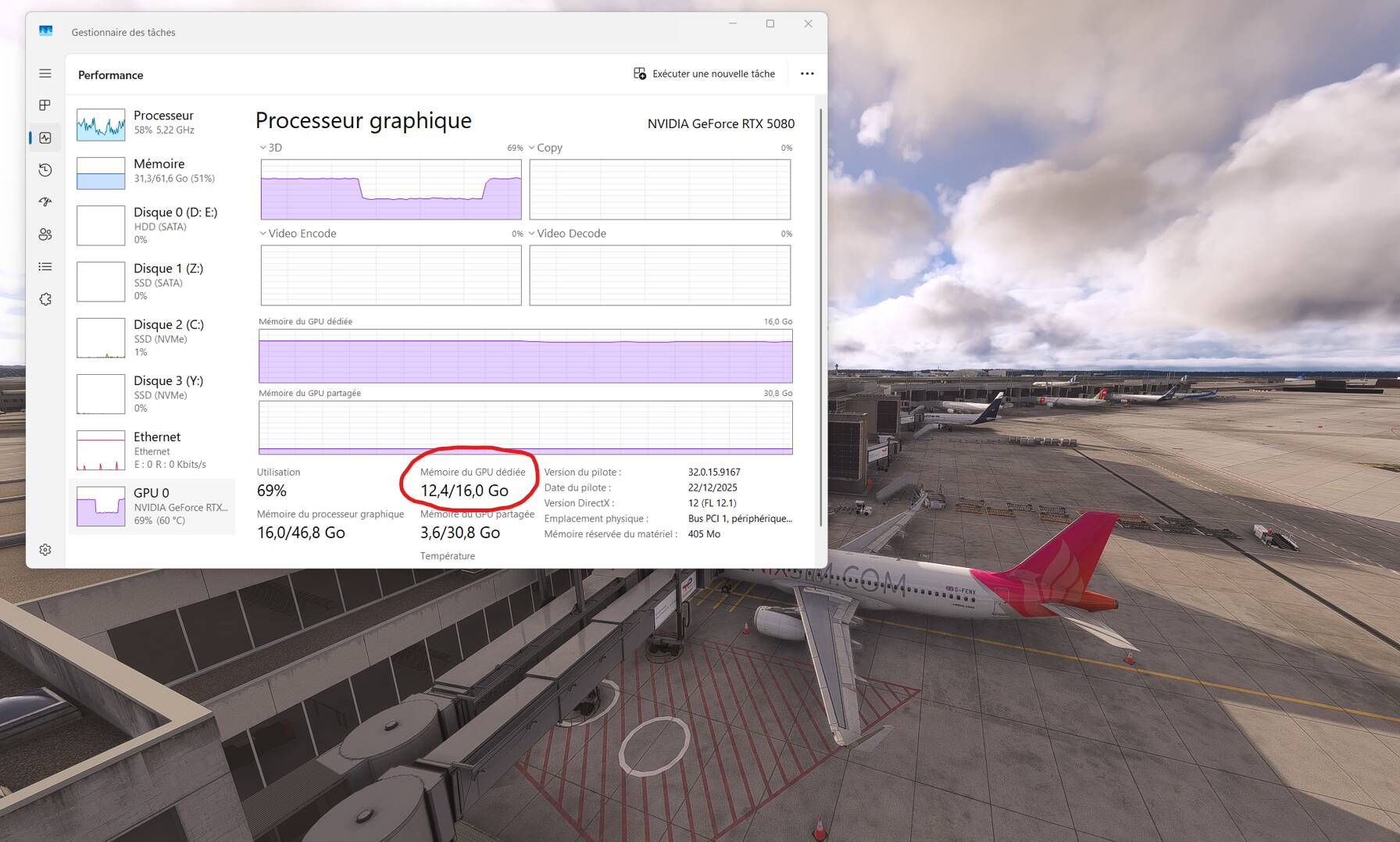
Task: Click the NVIDIA GeForce RTX 5080 label
Action: coord(721,123)
